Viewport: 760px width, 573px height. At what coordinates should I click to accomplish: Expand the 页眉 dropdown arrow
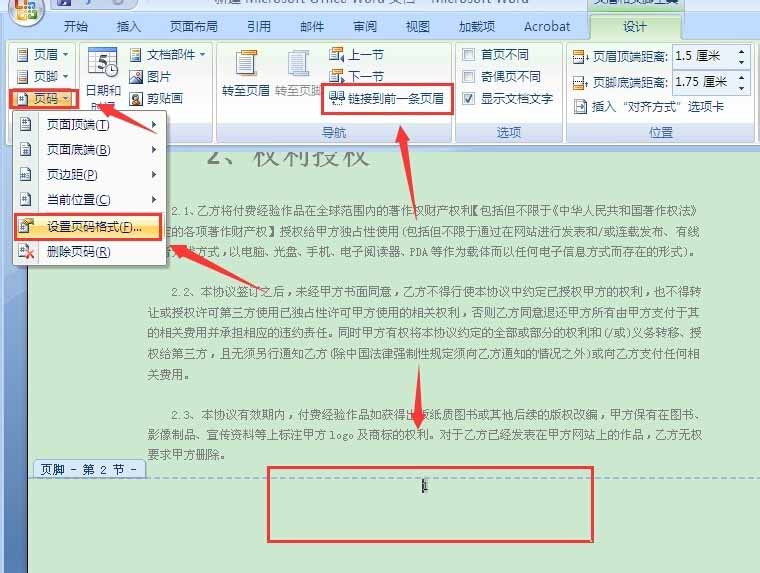65,54
